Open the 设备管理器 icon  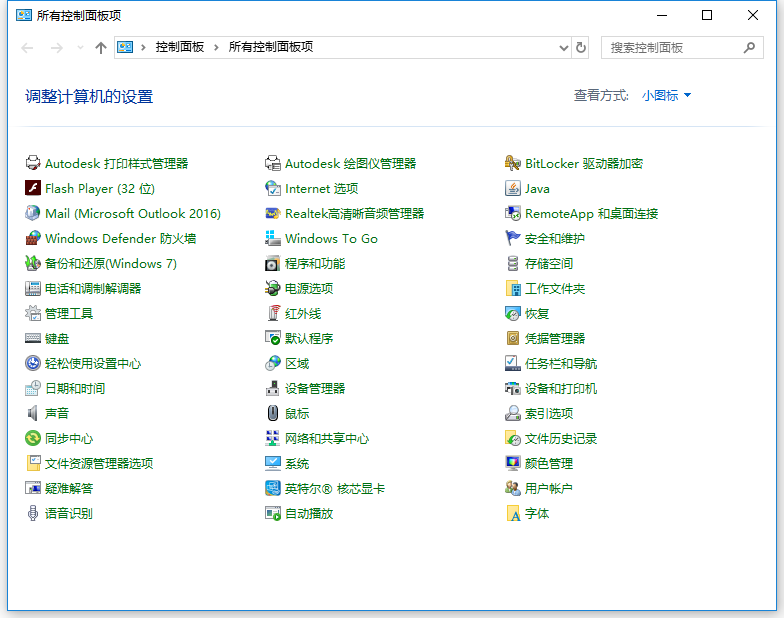[x=273, y=388]
